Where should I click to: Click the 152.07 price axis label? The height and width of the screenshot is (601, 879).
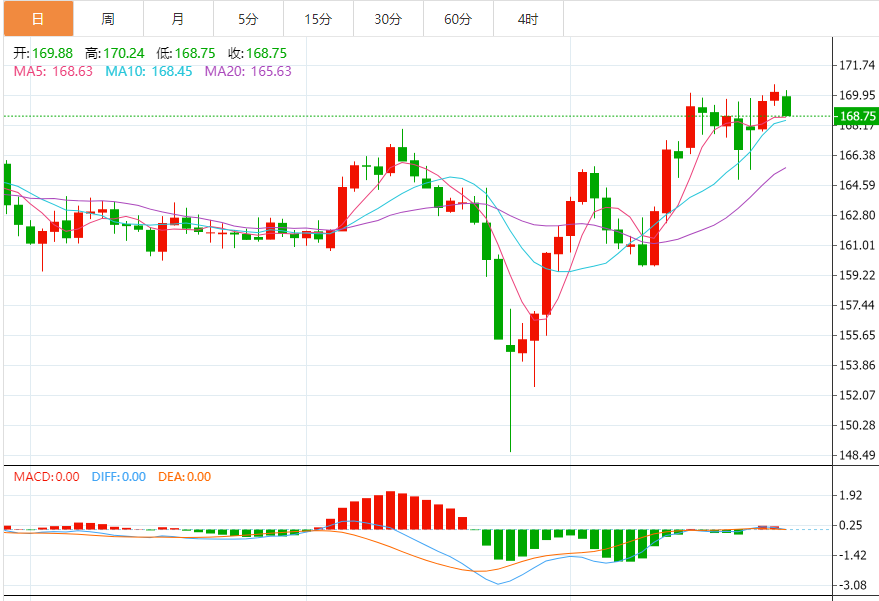[x=857, y=395]
